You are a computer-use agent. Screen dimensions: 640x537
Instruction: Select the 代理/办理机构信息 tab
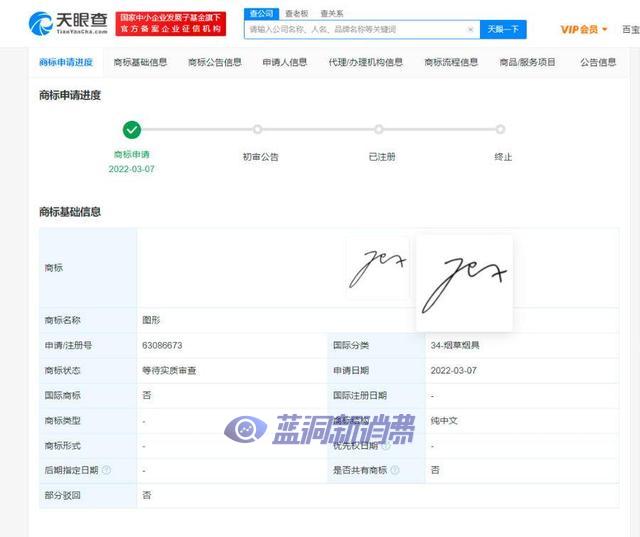pyautogui.click(x=366, y=62)
